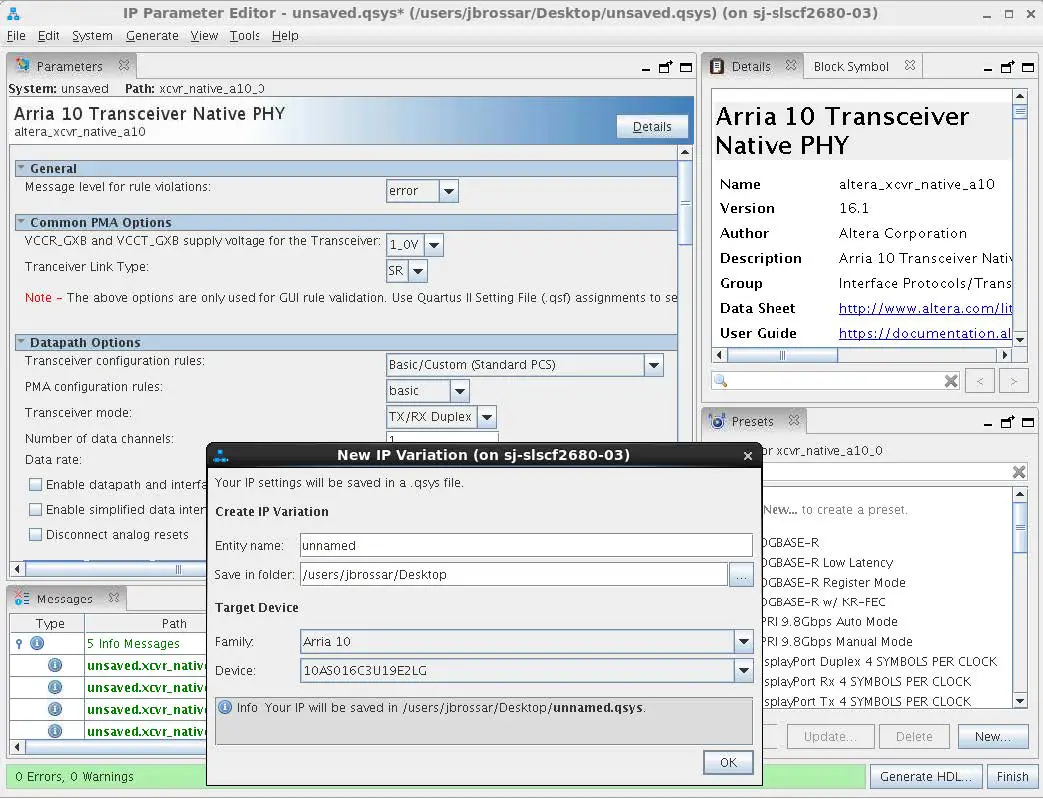This screenshot has width=1043, height=799.
Task: Click the magnifier icon in the Details search
Action: coord(720,381)
